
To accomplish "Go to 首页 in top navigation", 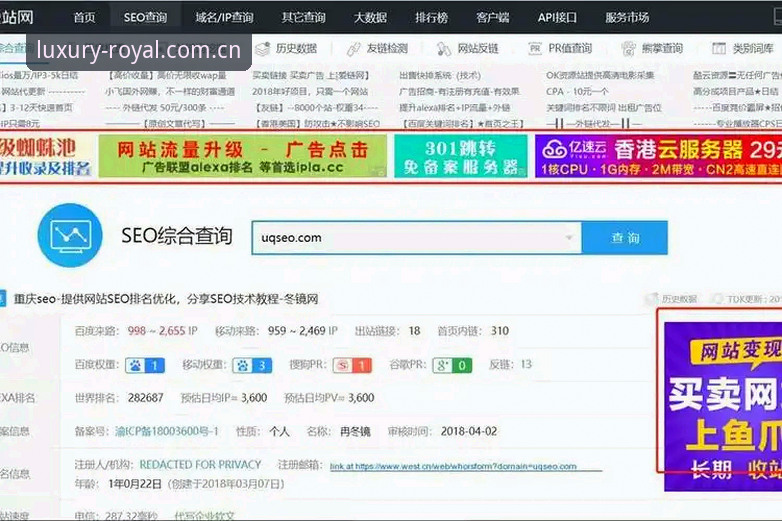I will pos(84,17).
